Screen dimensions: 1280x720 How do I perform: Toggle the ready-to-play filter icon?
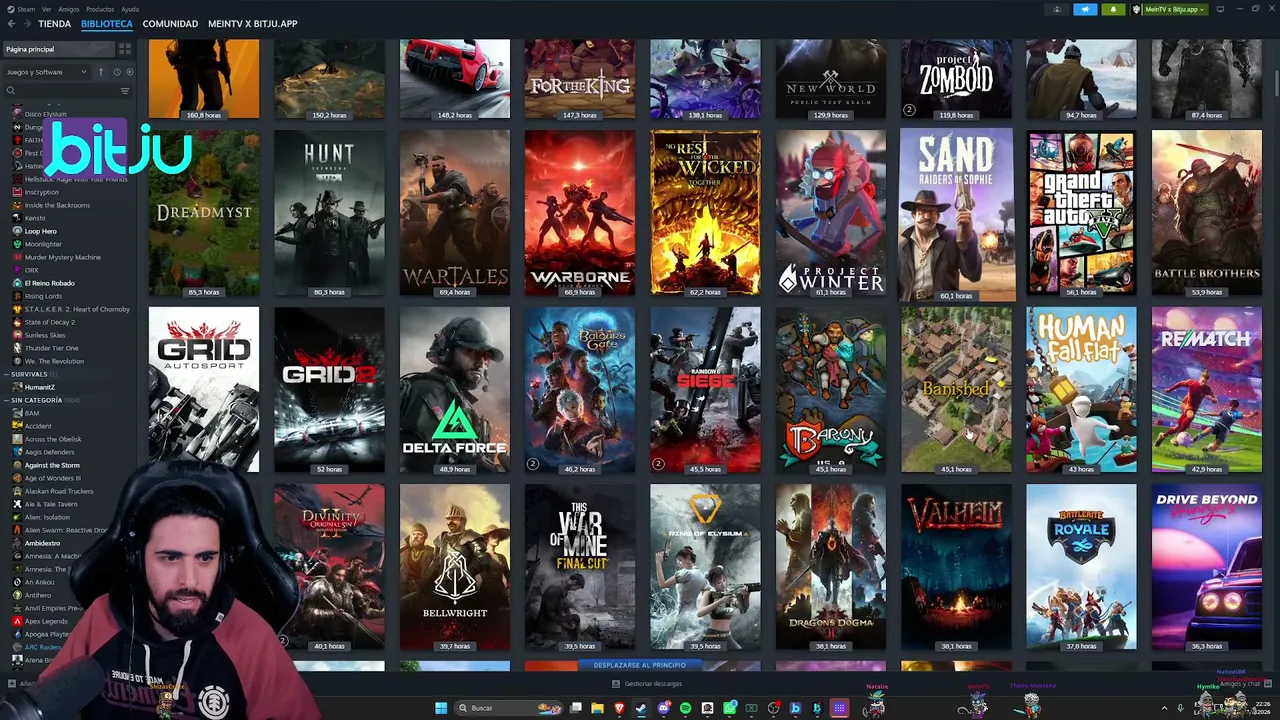tap(129, 72)
